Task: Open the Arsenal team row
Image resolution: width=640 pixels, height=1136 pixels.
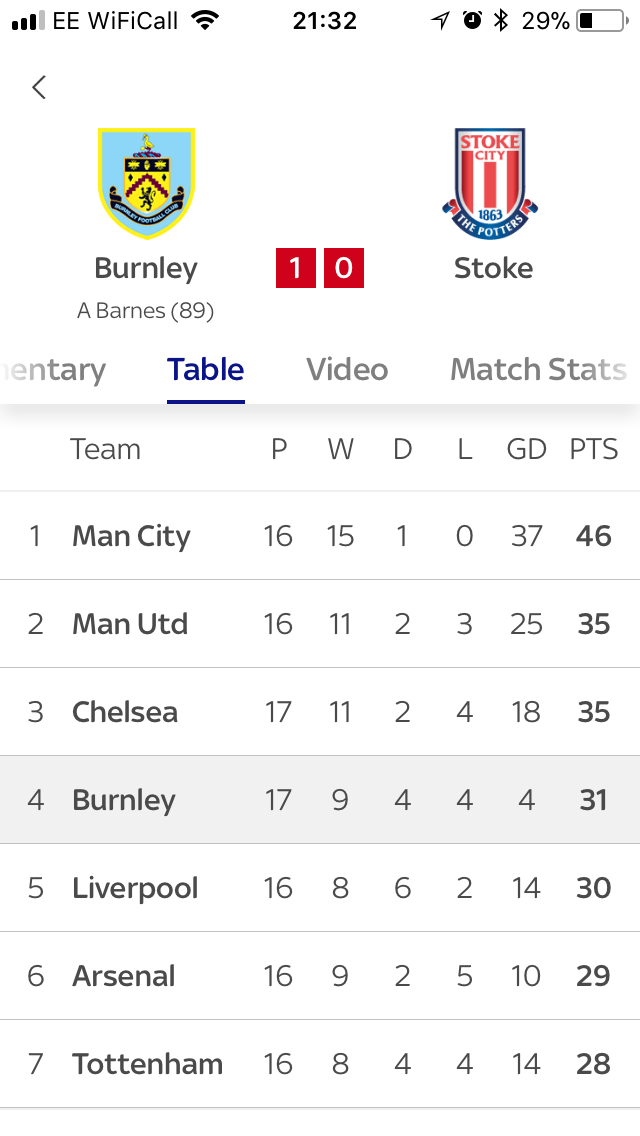Action: (320, 976)
